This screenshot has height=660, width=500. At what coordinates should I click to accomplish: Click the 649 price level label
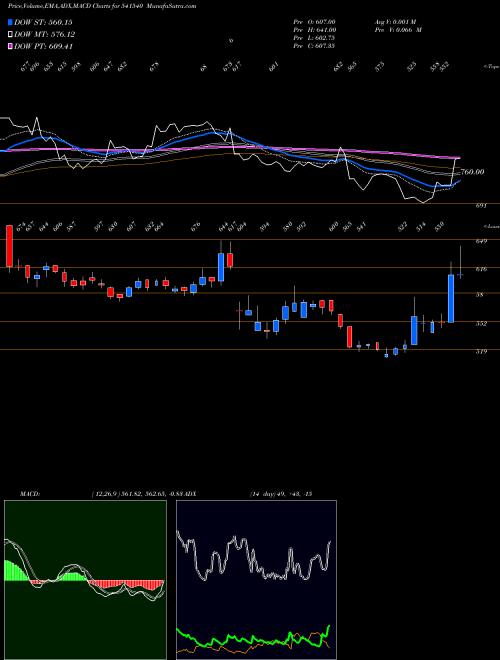[x=481, y=241]
